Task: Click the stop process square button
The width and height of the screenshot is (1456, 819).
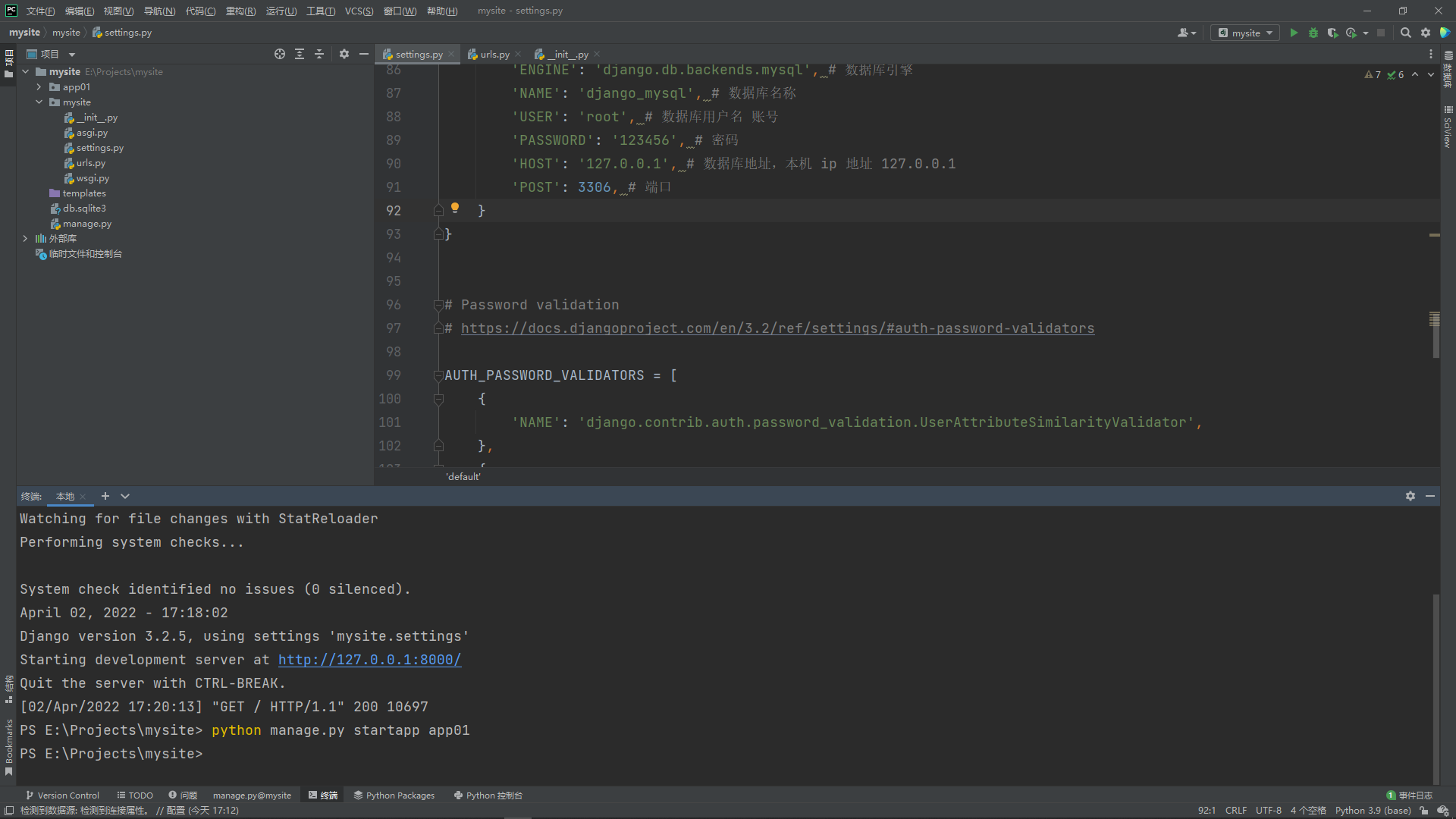Action: click(1381, 33)
